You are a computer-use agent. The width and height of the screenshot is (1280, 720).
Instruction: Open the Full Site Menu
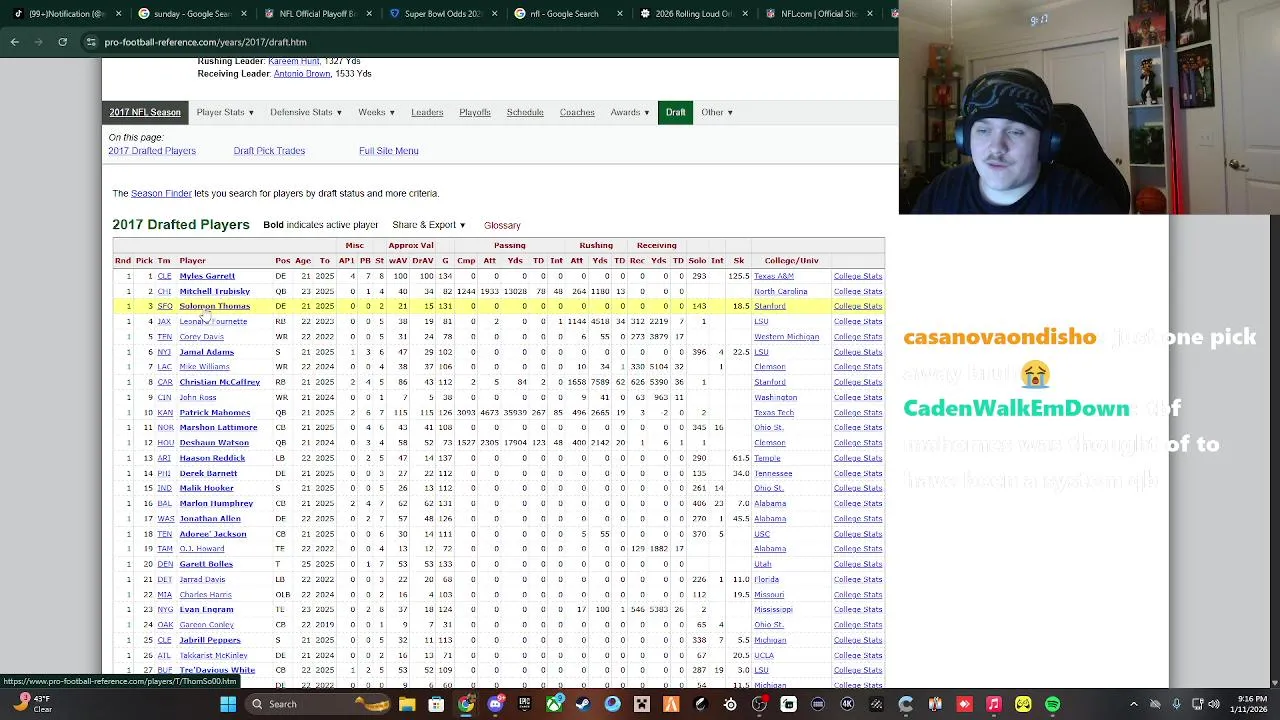(389, 151)
